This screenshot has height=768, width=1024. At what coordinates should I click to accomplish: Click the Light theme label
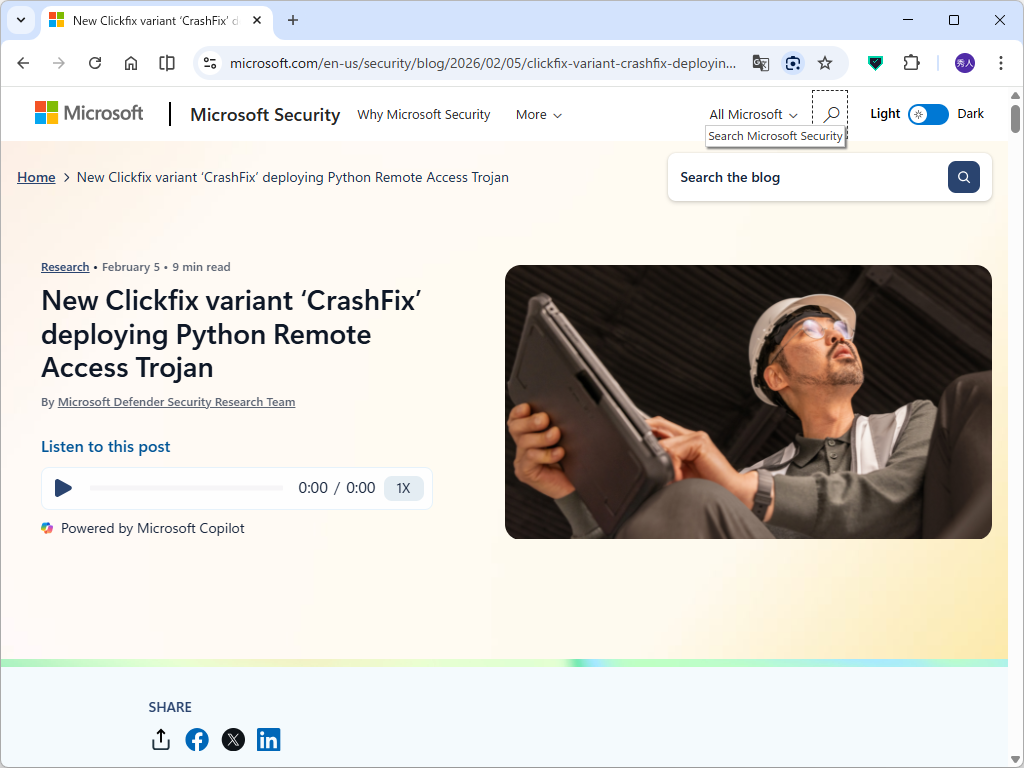pyautogui.click(x=885, y=114)
